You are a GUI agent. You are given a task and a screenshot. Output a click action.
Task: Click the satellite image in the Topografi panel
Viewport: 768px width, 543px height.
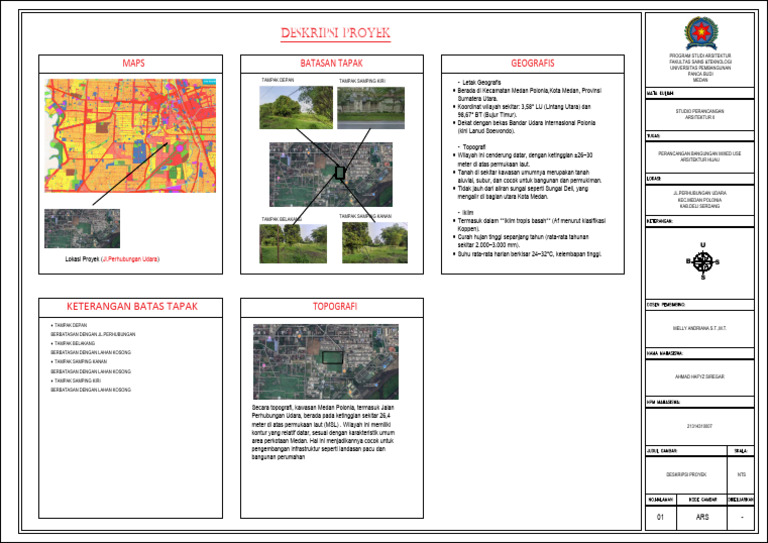pos(326,362)
